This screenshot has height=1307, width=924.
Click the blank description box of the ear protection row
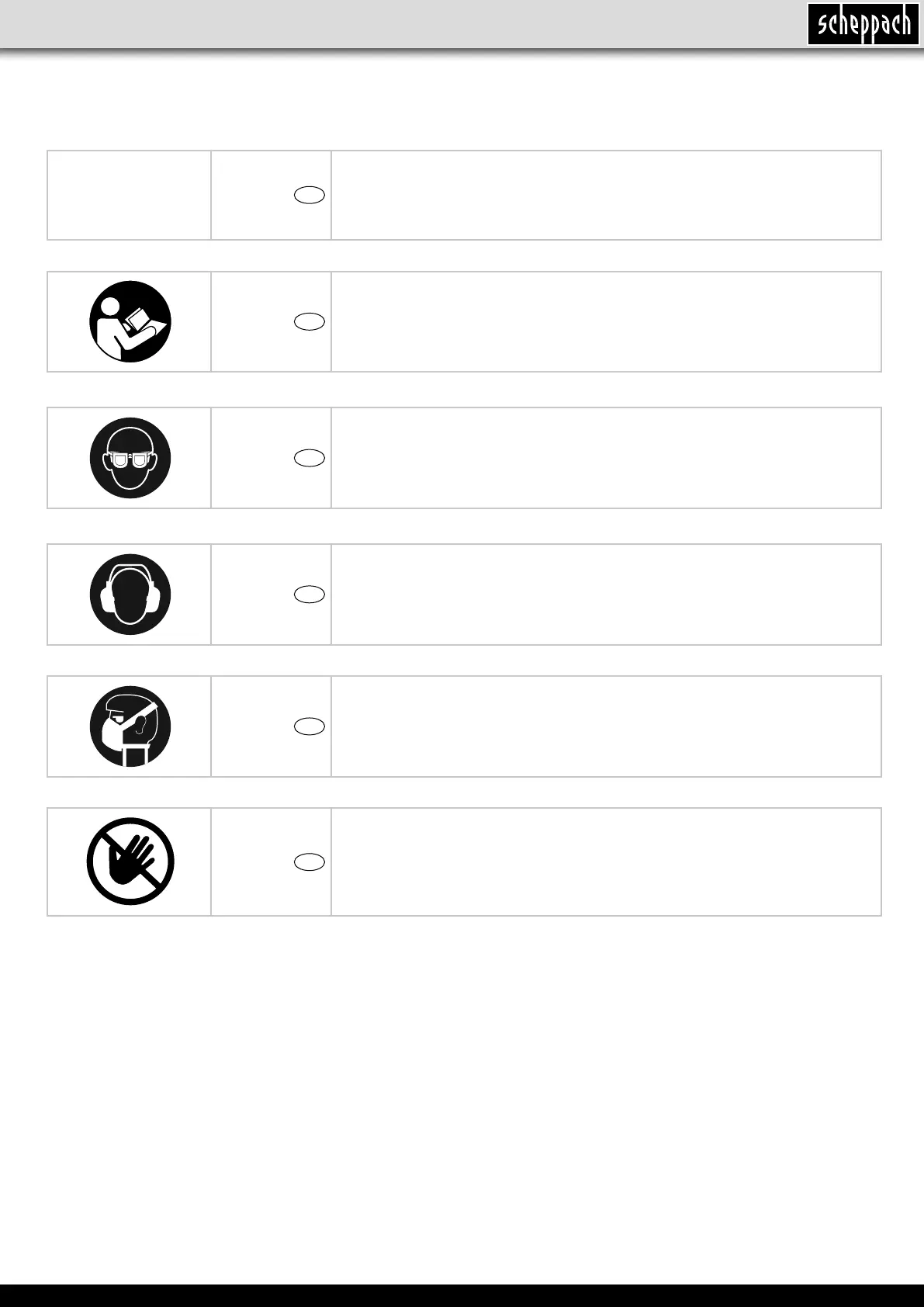(607, 595)
